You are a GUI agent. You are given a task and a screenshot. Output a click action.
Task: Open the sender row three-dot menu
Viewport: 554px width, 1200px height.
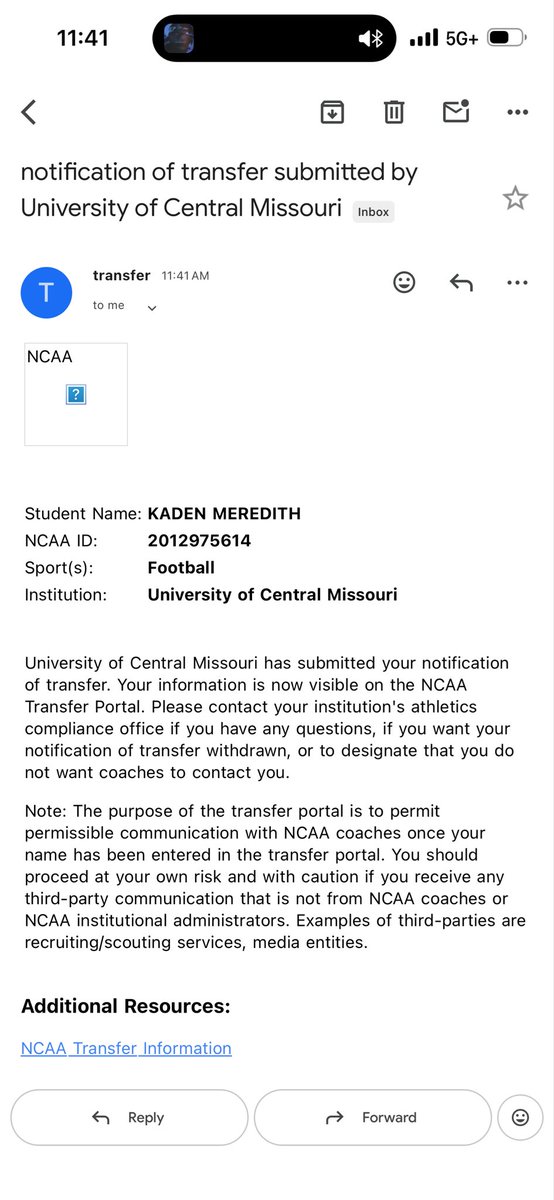(x=517, y=283)
